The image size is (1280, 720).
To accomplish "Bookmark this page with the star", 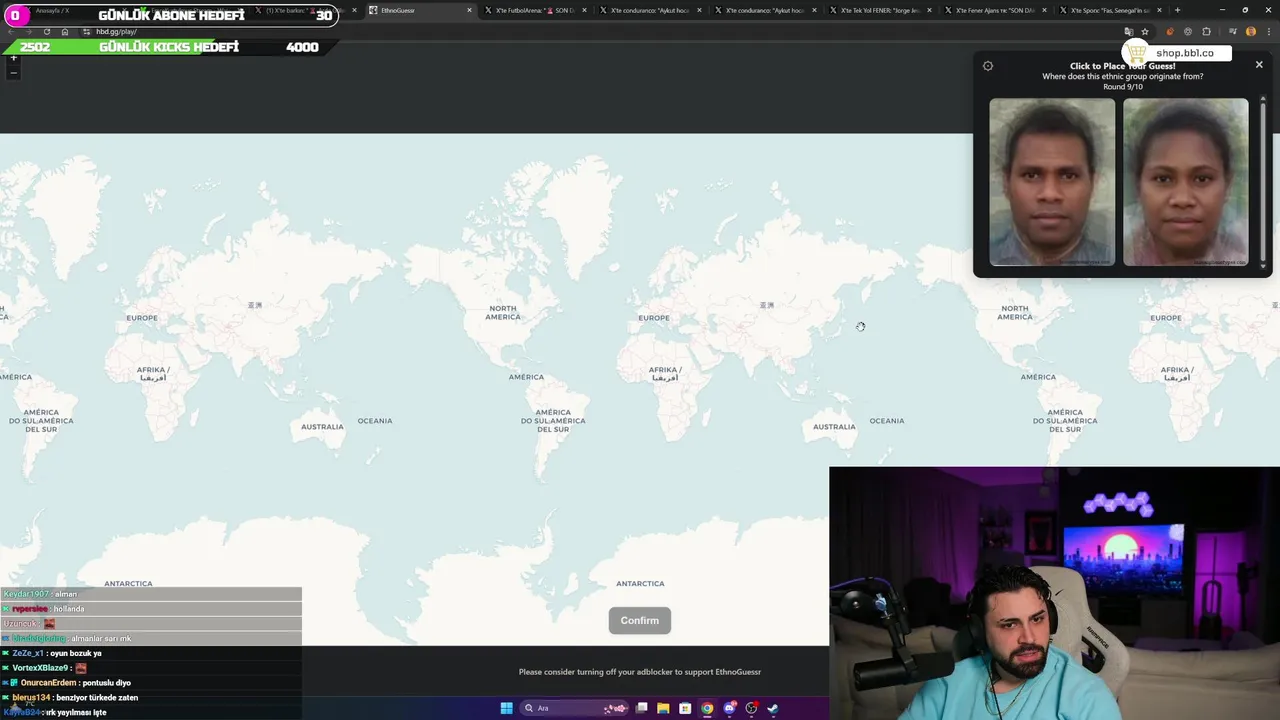I will (1145, 32).
